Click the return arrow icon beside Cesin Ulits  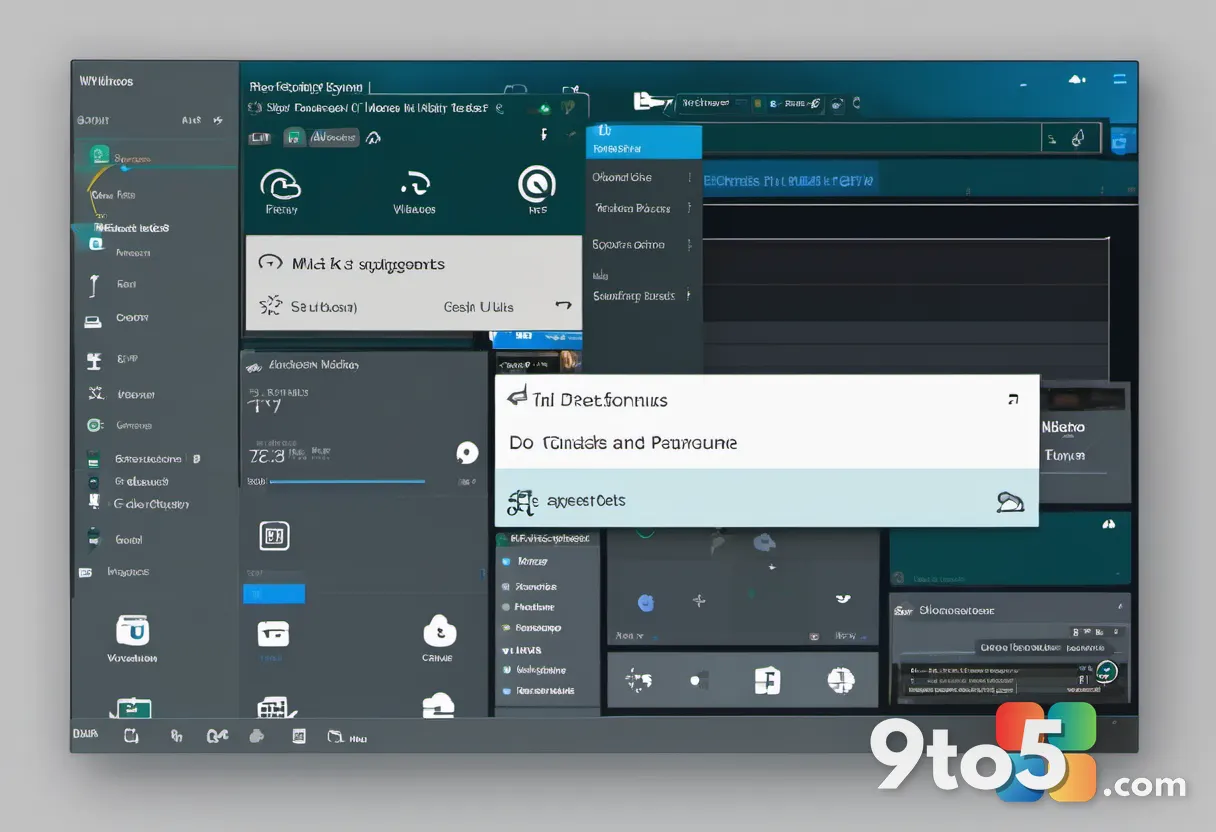[563, 305]
